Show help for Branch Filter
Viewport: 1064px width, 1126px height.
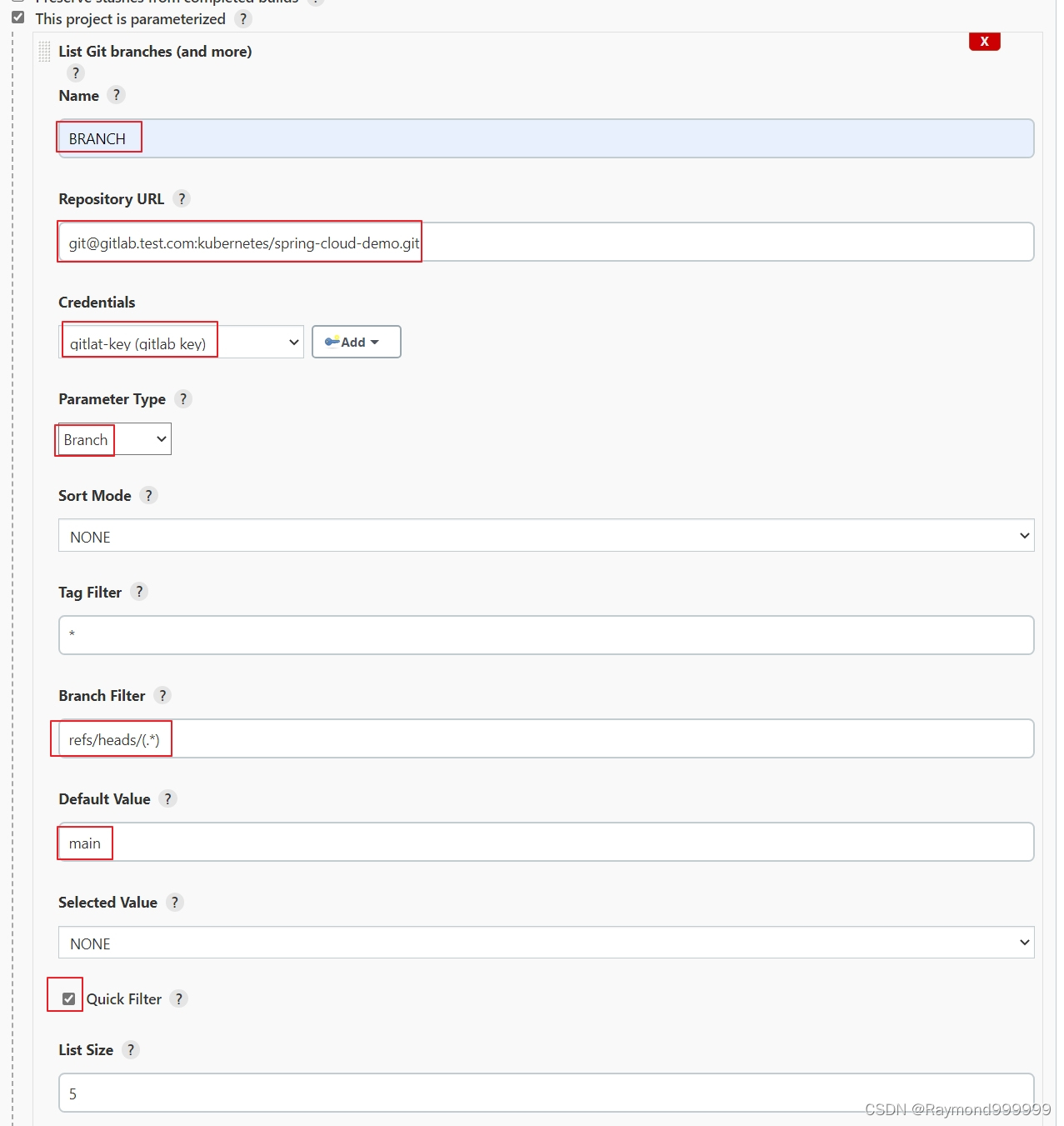[x=162, y=695]
